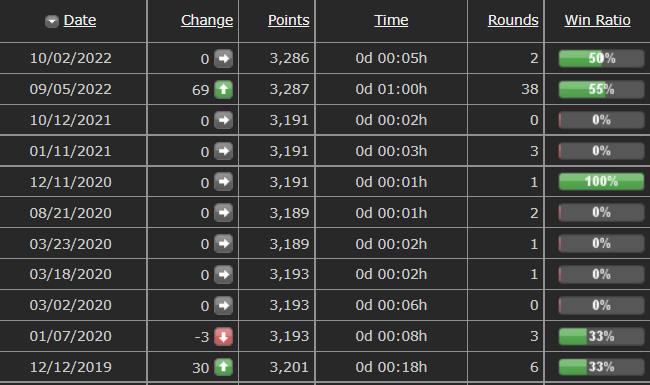Click the gray arrow in the 12/11/2020 row
The image size is (650, 385).
coord(223,182)
